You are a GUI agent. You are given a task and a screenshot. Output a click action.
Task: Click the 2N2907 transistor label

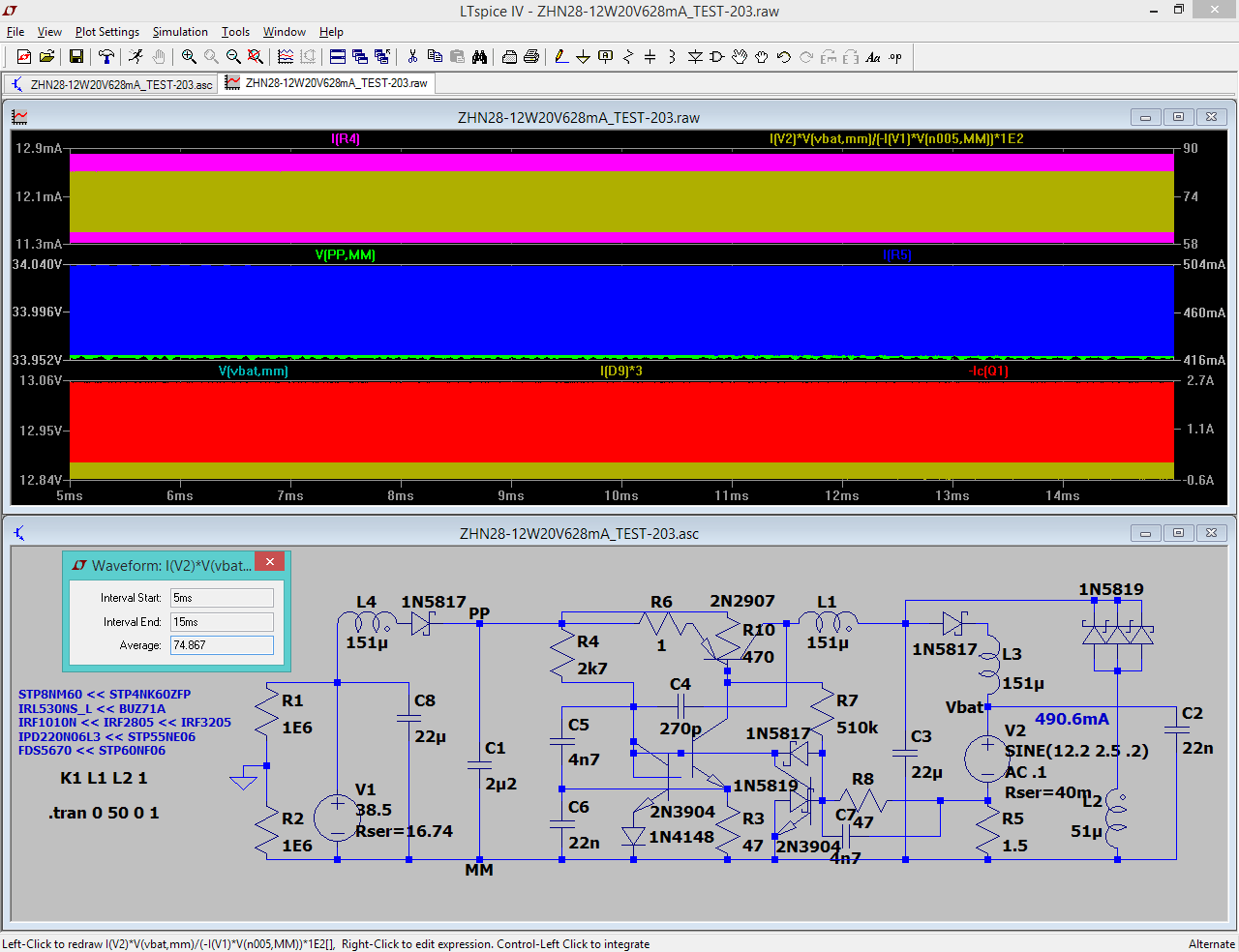coord(742,601)
